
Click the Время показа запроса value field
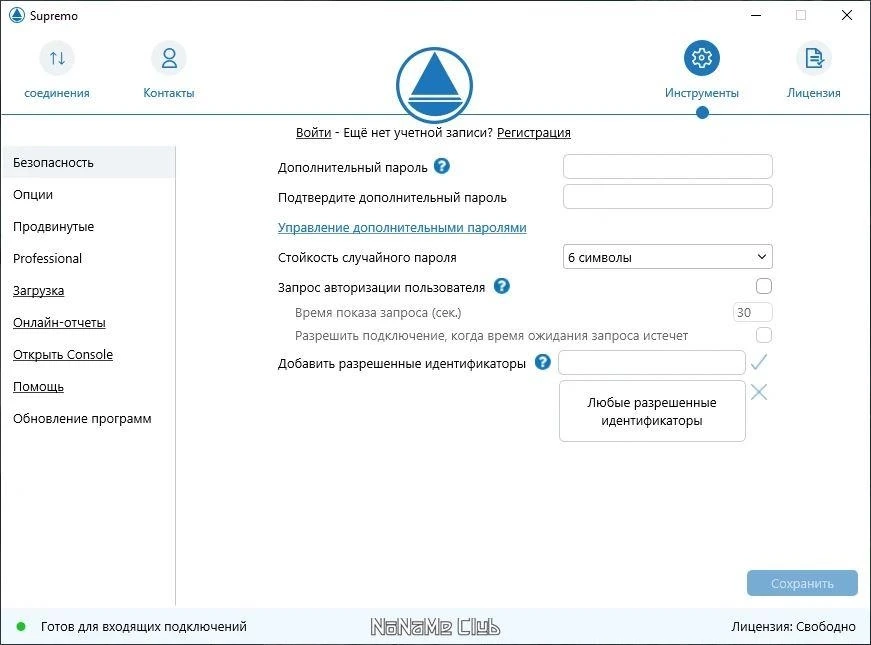click(752, 312)
